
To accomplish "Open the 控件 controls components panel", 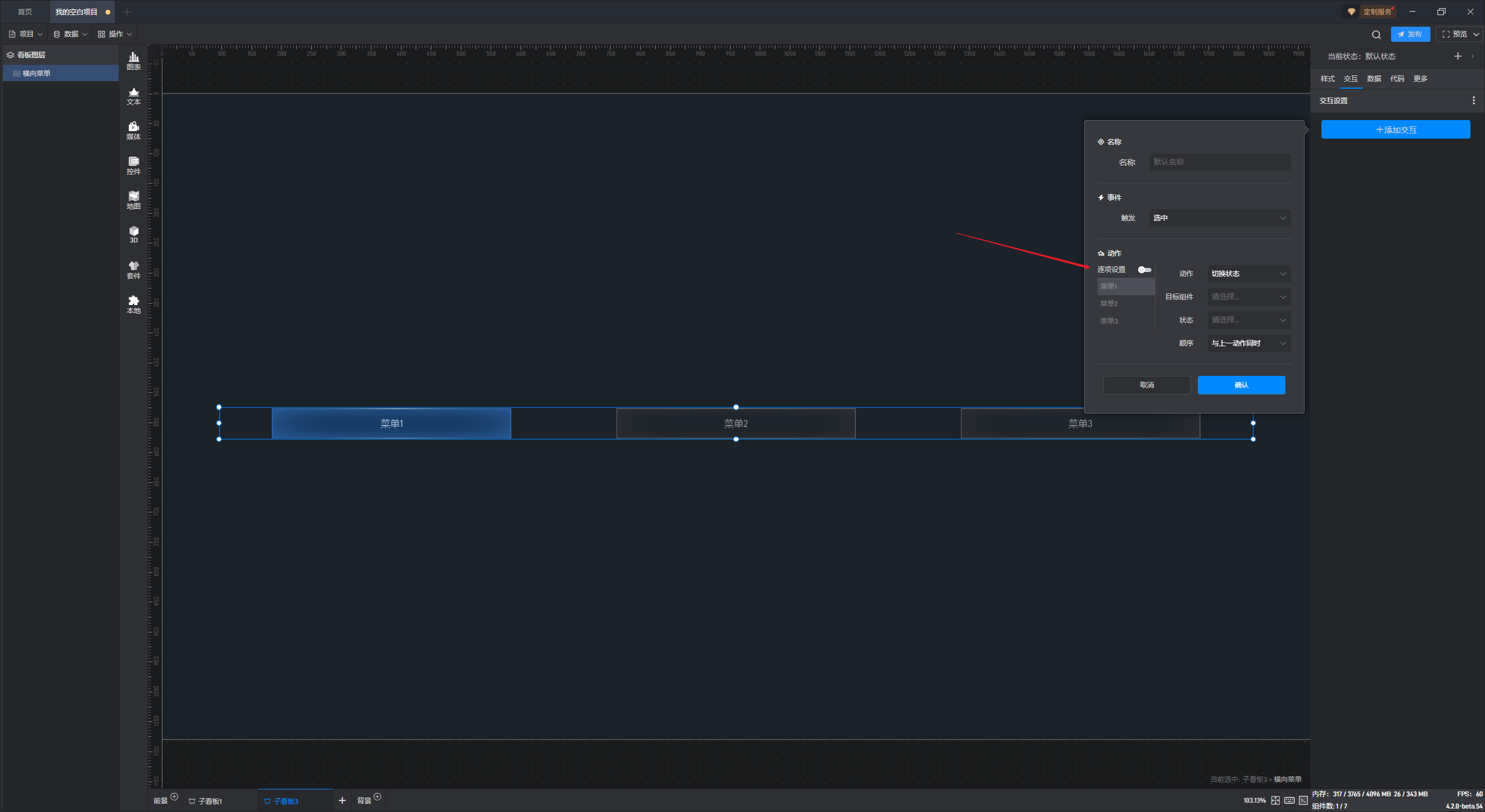I will coord(133,165).
